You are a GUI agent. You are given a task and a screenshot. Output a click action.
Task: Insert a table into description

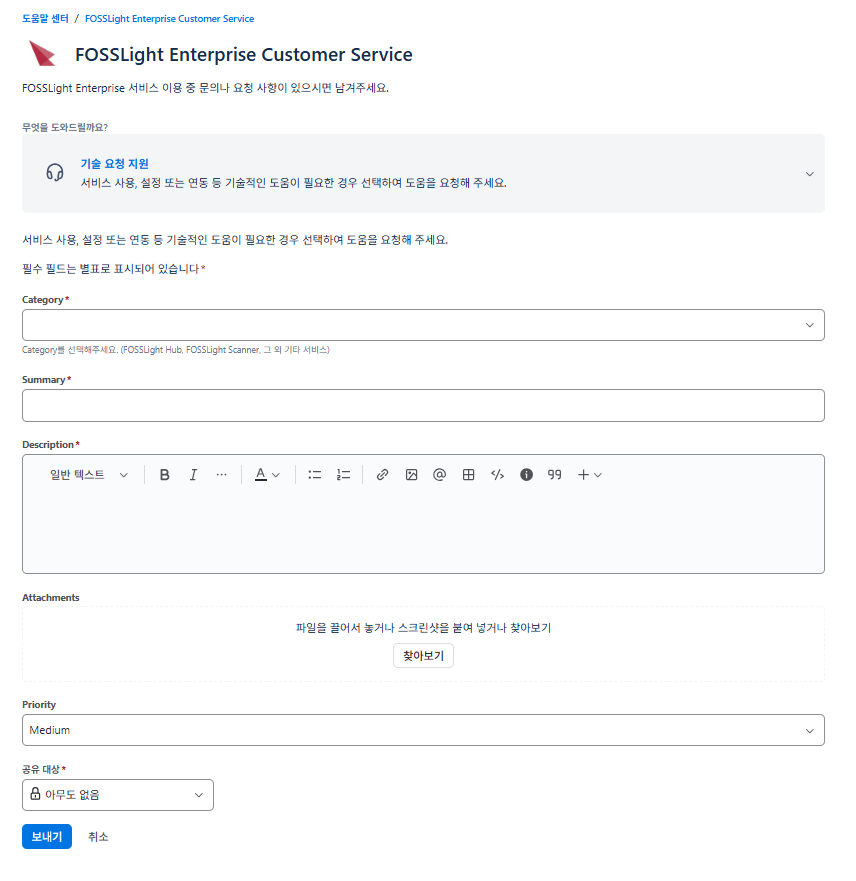point(468,475)
